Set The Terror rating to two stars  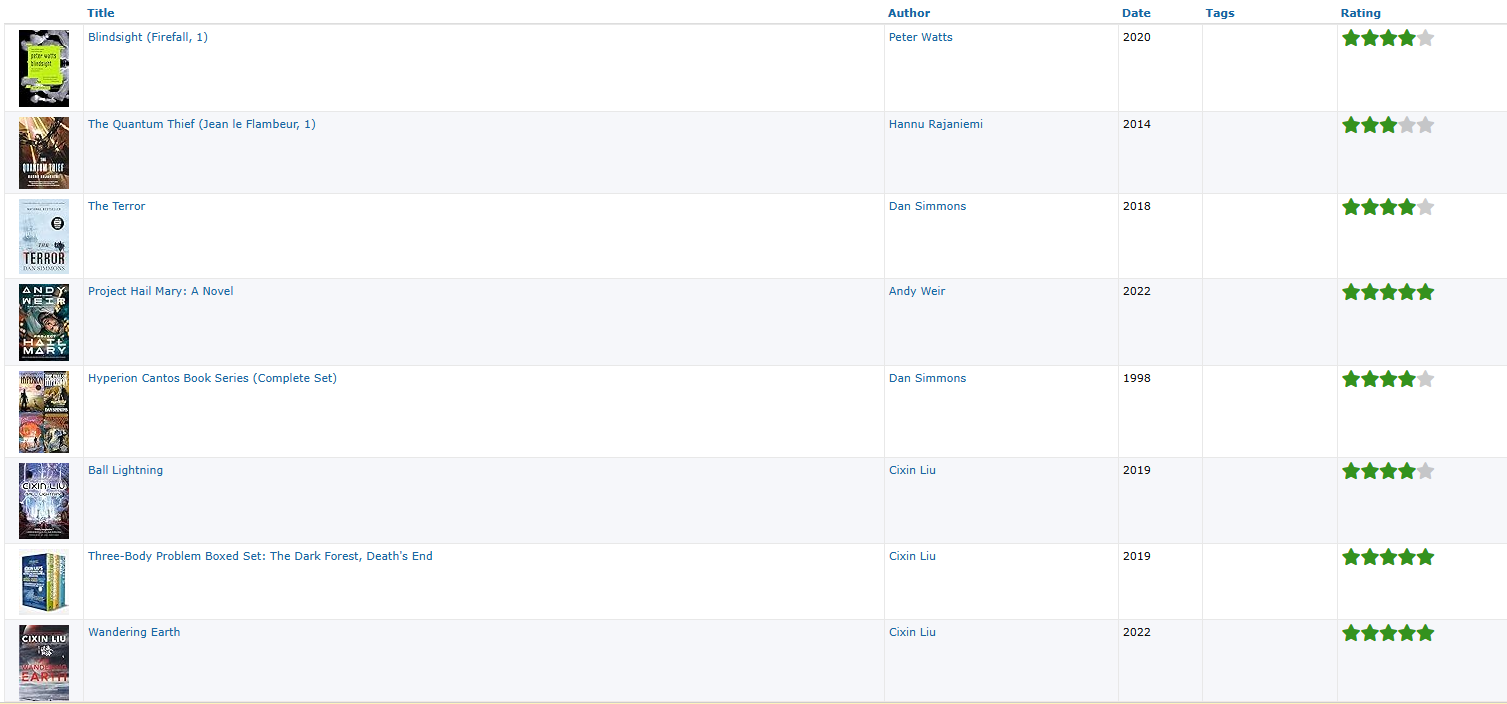point(1370,207)
